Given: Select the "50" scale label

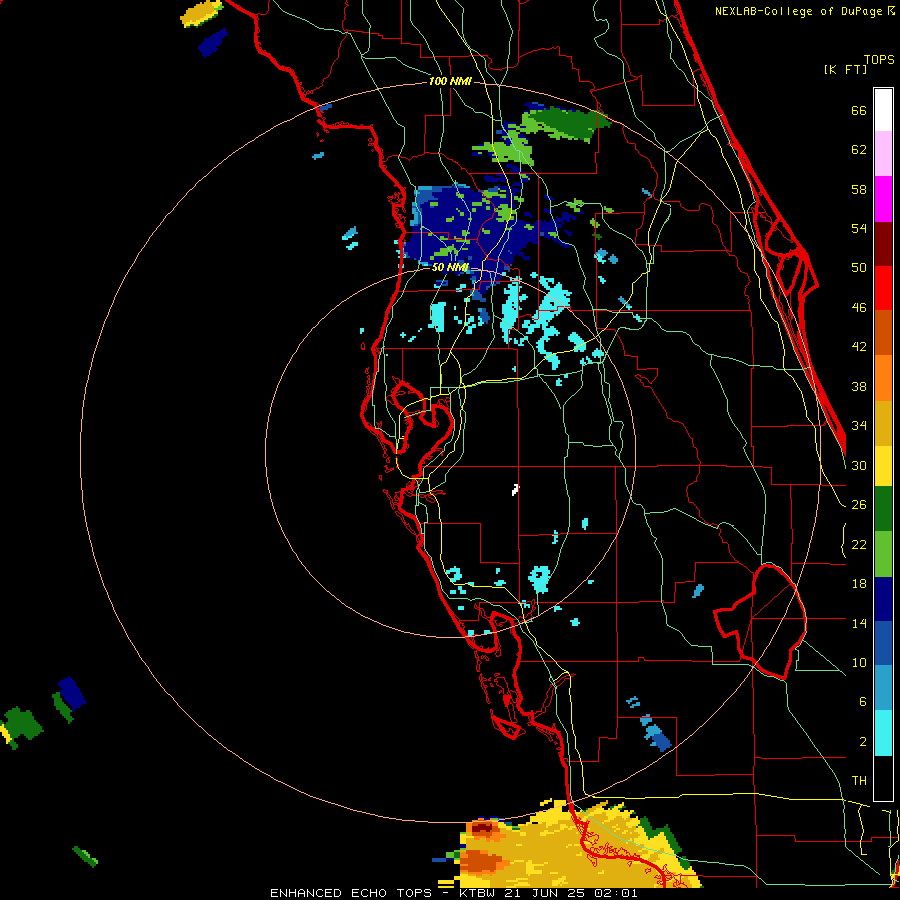Looking at the screenshot, I should (859, 267).
